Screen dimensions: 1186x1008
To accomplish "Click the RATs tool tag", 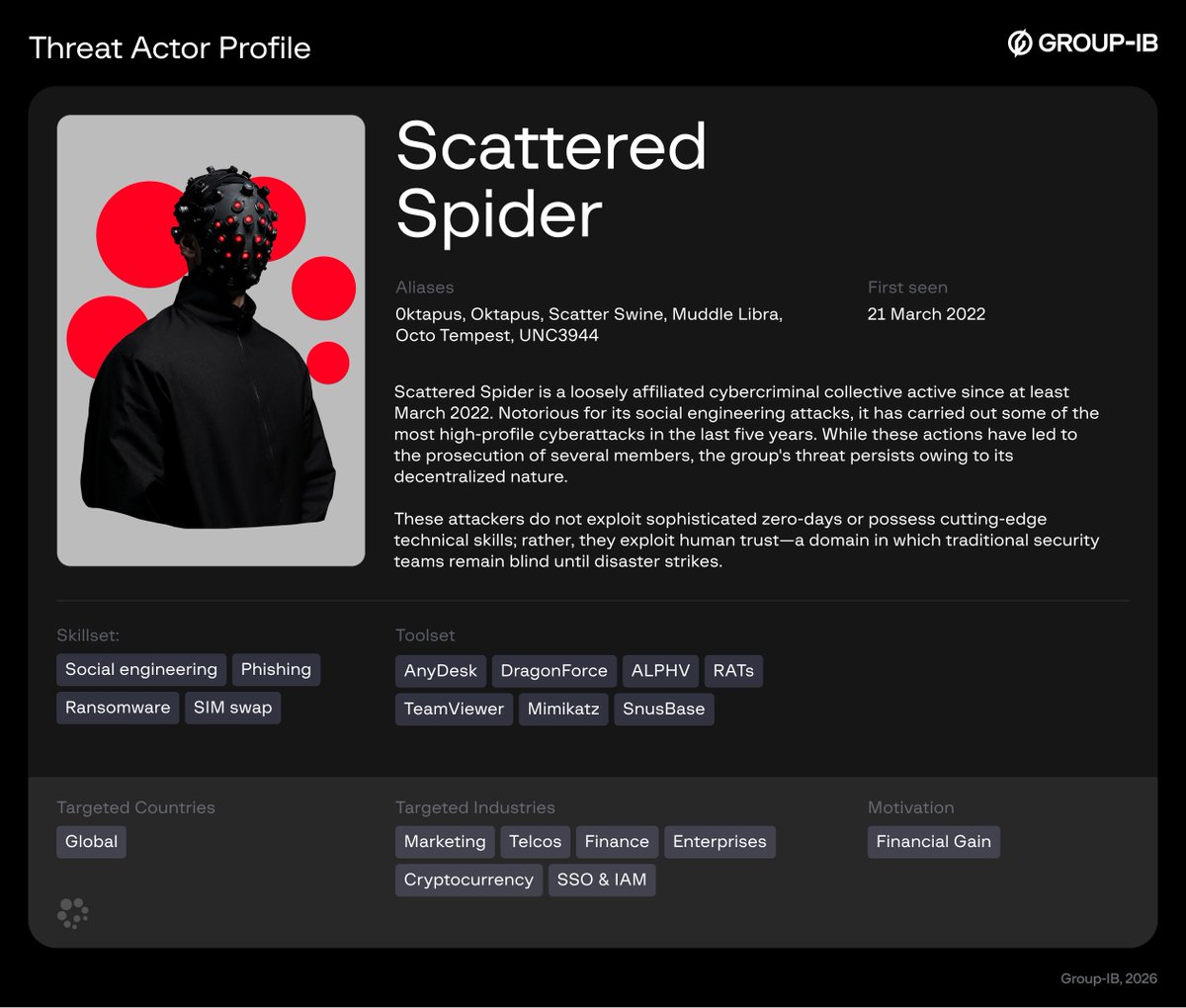I will click(x=733, y=671).
